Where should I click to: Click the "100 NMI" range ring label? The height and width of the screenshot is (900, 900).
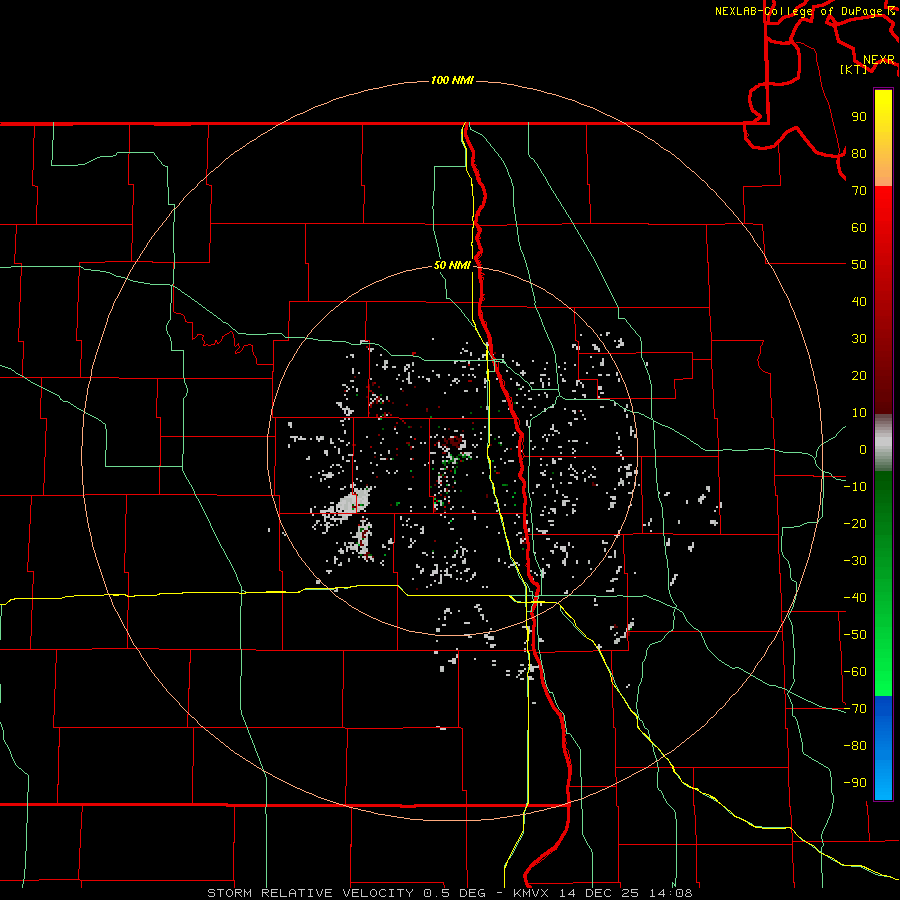452,80
